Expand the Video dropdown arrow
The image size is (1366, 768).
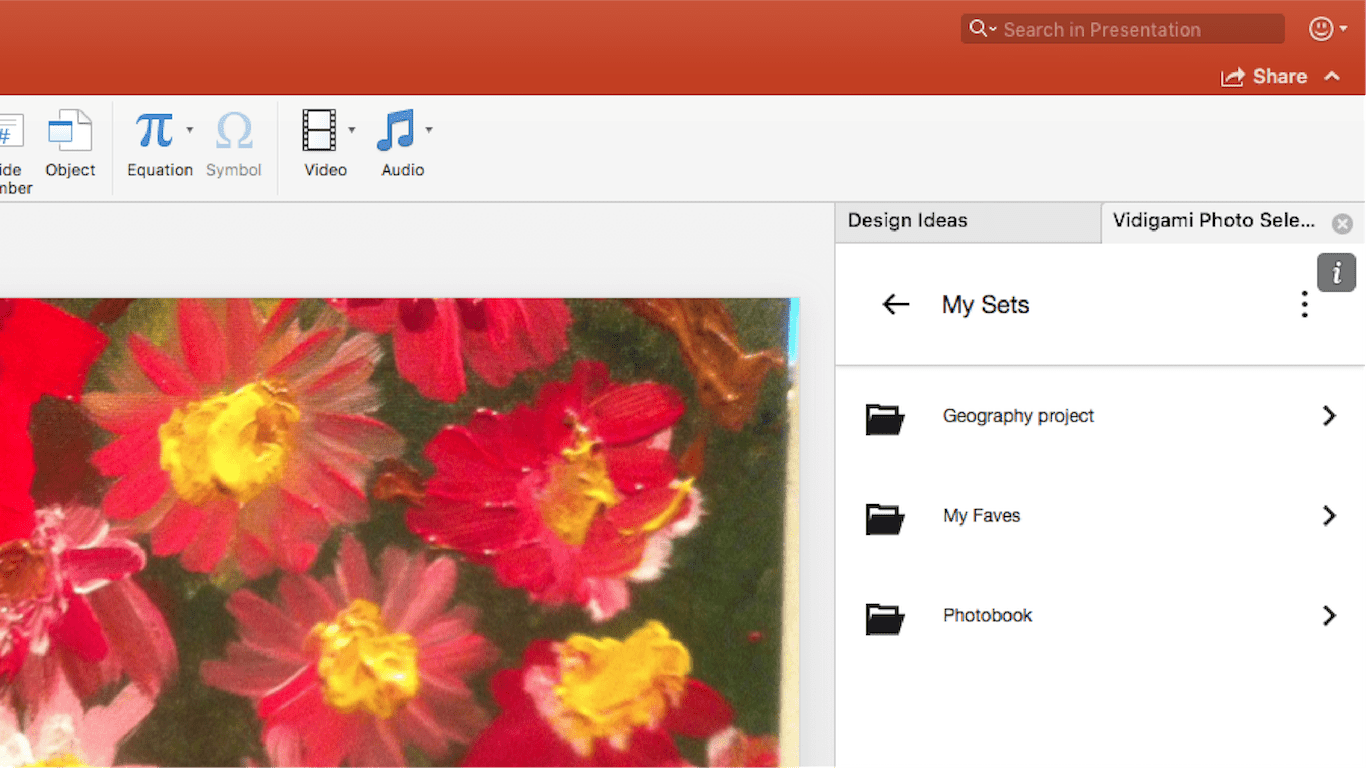click(x=351, y=130)
